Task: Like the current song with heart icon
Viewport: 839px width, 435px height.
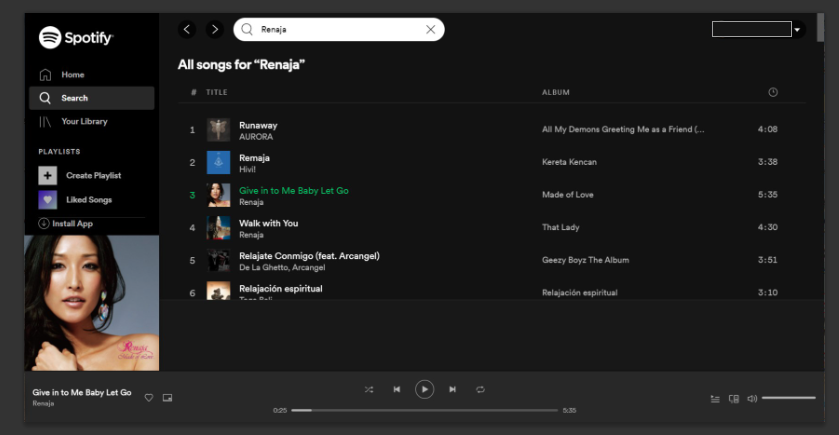Action: (149, 398)
